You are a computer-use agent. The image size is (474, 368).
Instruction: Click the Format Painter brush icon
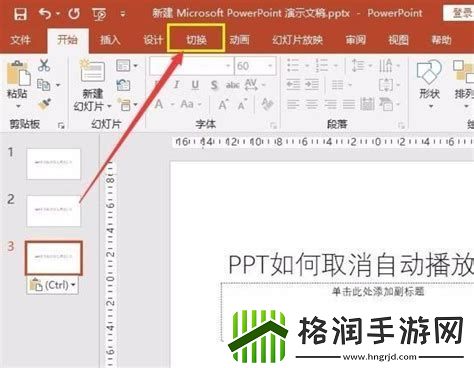pos(44,104)
